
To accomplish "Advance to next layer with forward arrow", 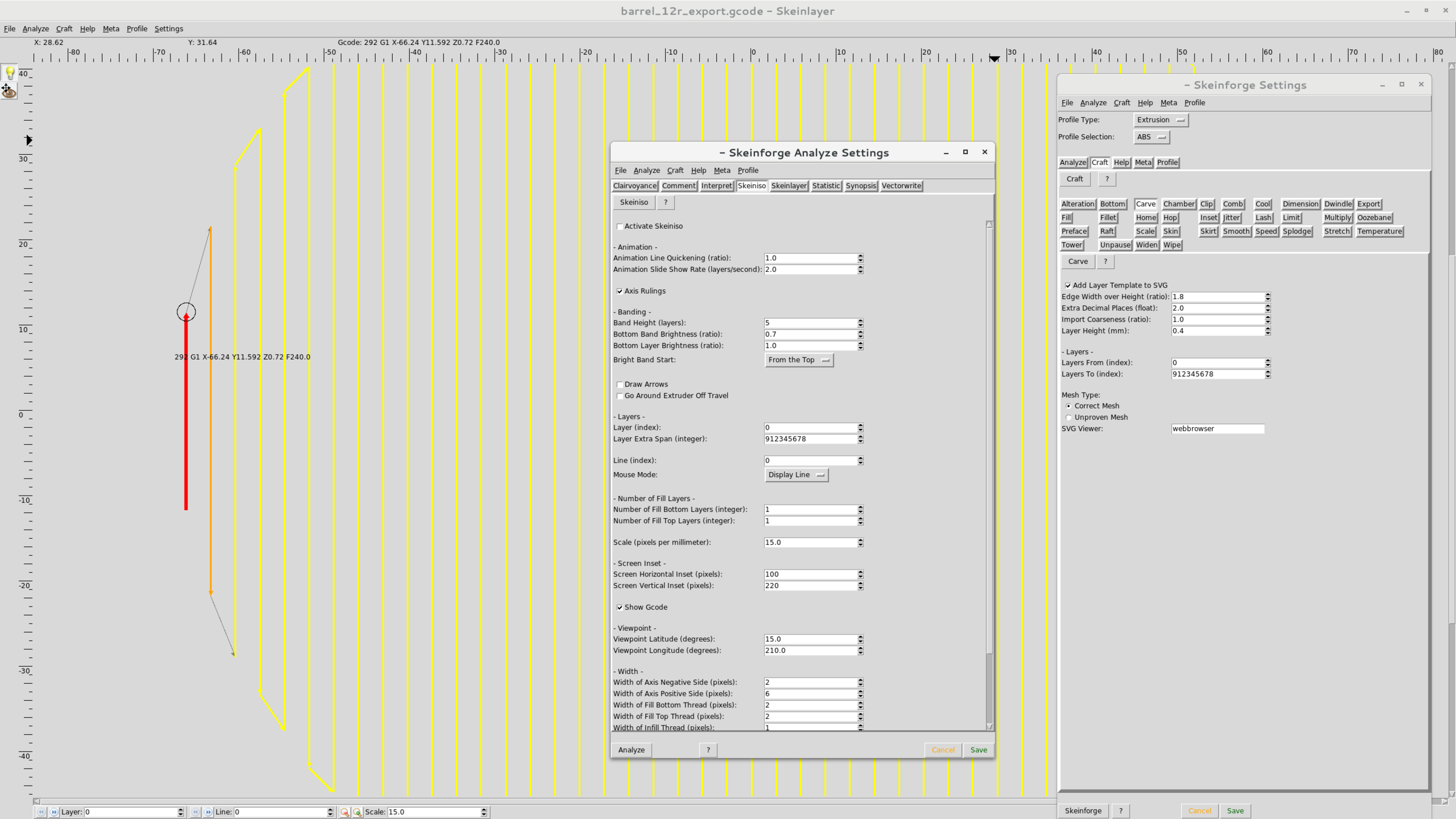I will coord(54,812).
